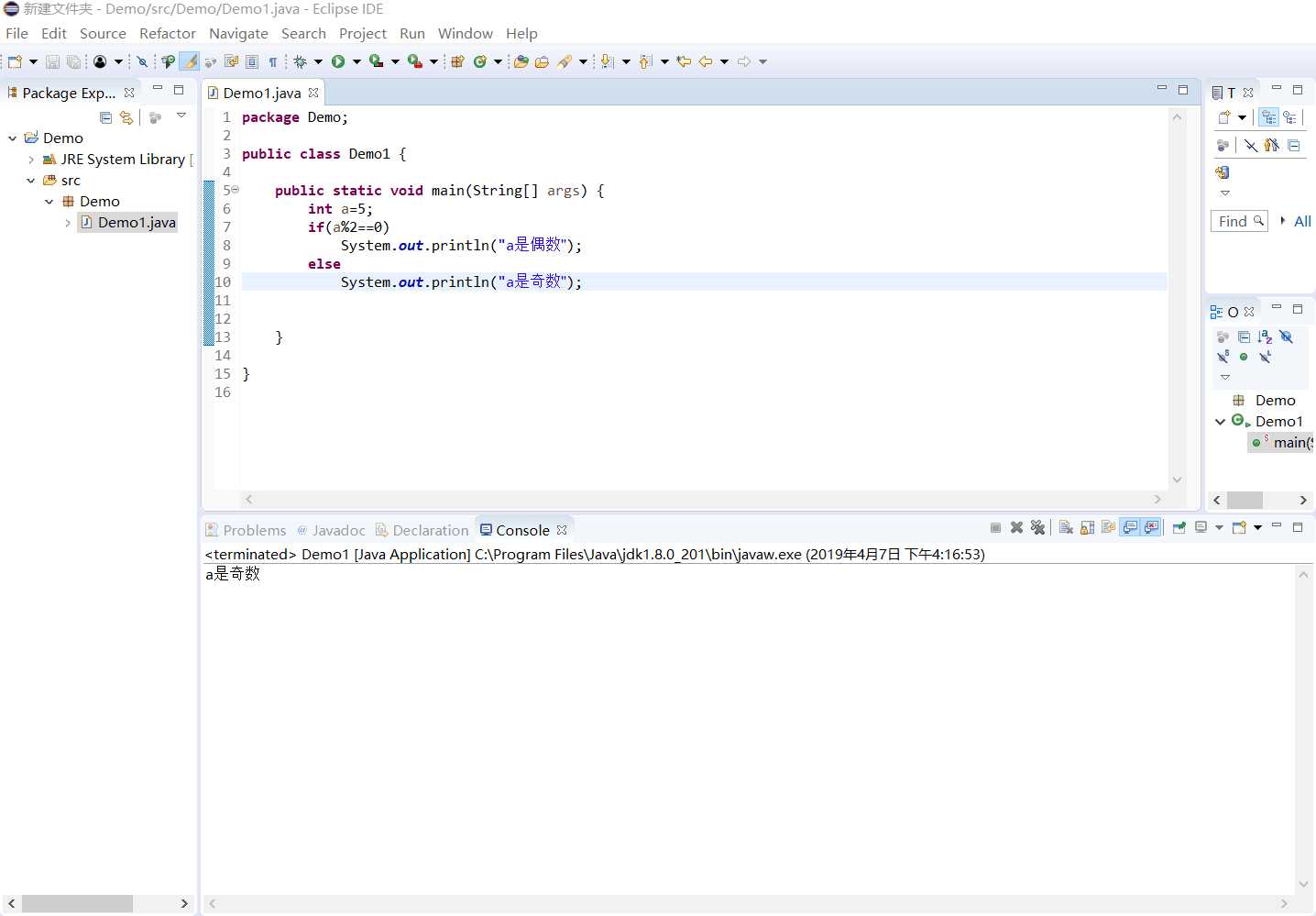1316x916 pixels.
Task: Click Next Annotation toolbar icon
Action: tap(607, 61)
